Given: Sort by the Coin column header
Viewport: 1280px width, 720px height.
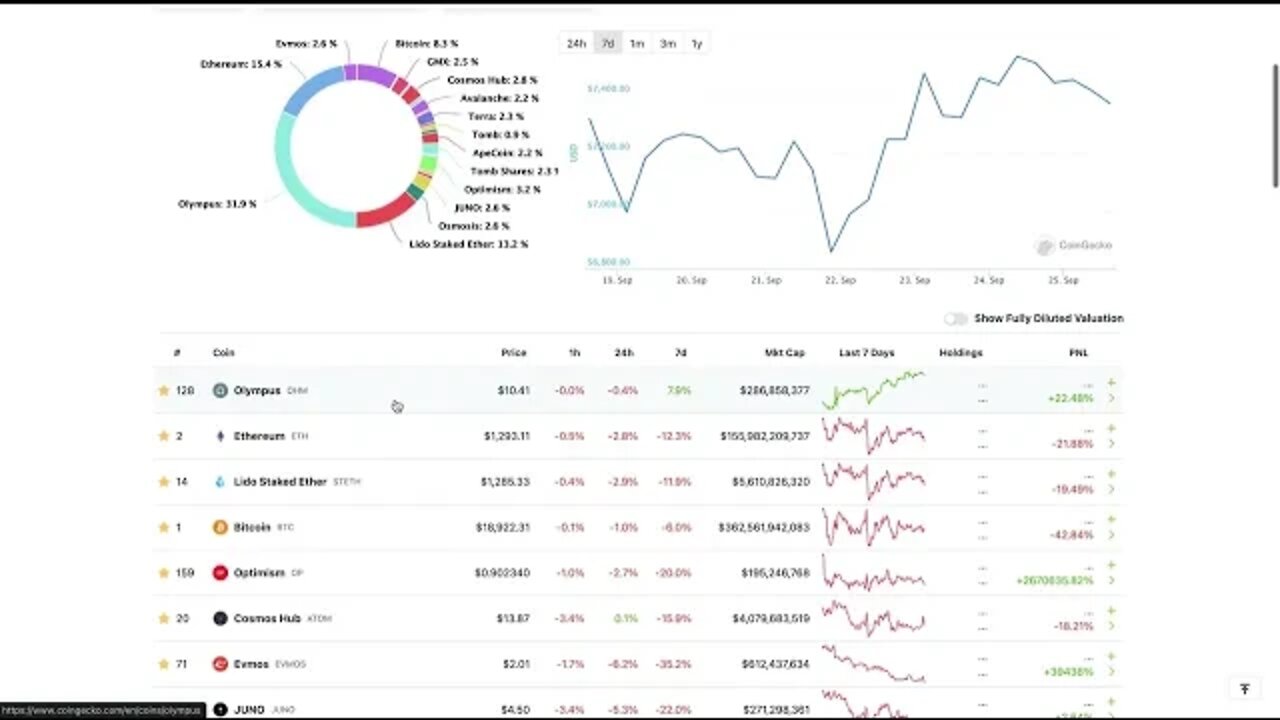Looking at the screenshot, I should [223, 353].
